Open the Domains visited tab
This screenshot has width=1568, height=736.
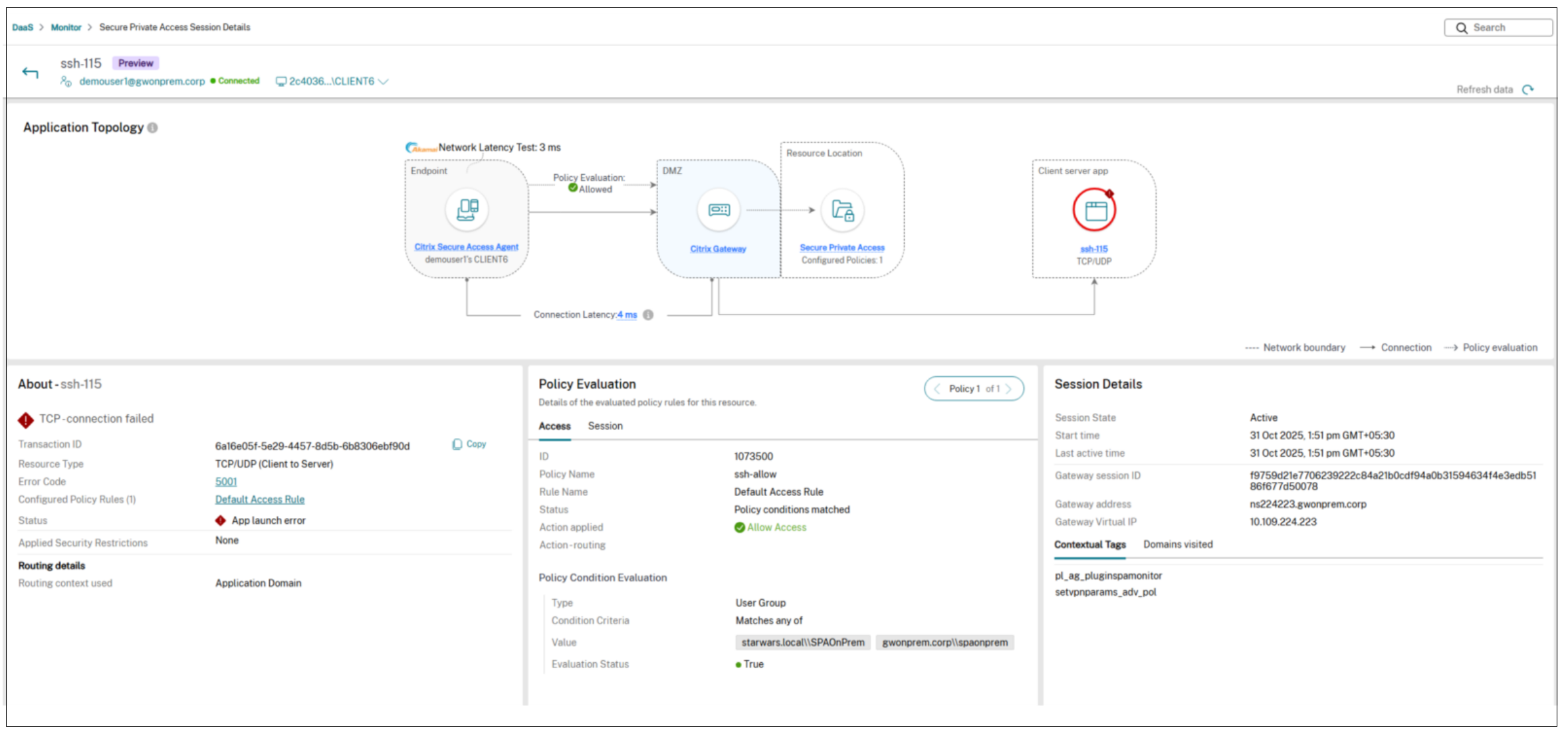(1178, 545)
